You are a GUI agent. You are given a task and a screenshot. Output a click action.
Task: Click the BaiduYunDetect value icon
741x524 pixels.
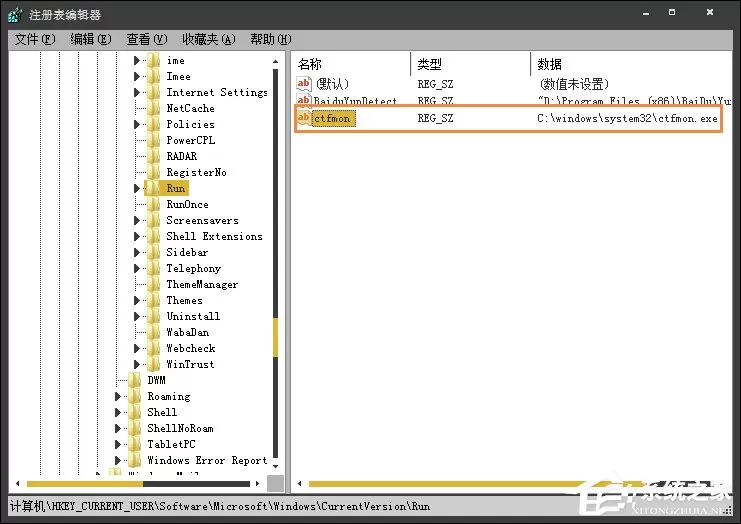(303, 99)
